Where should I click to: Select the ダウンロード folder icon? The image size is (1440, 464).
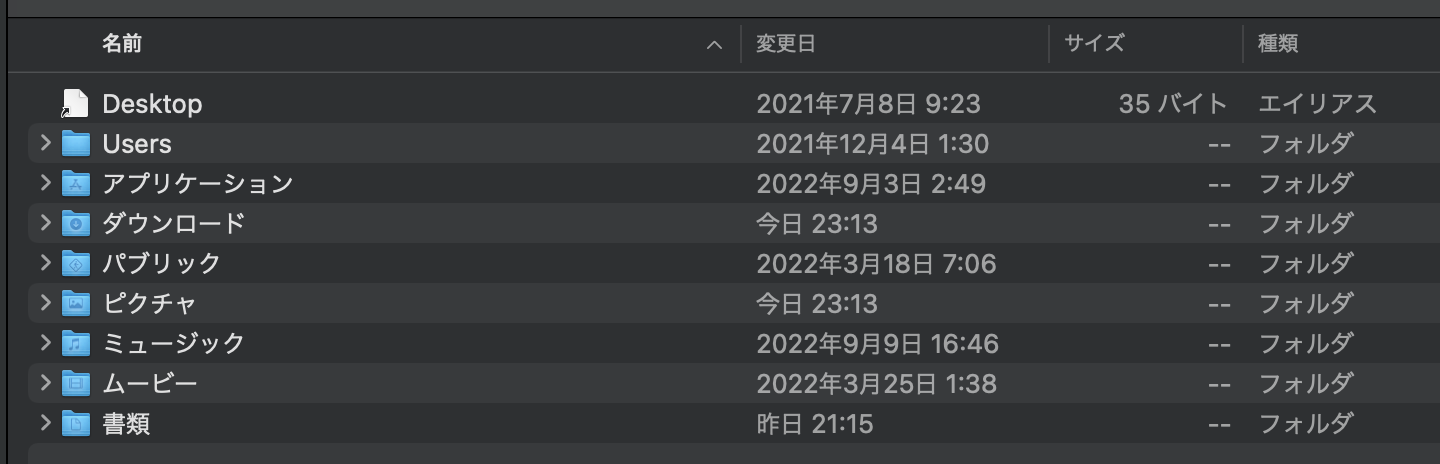pyautogui.click(x=76, y=224)
